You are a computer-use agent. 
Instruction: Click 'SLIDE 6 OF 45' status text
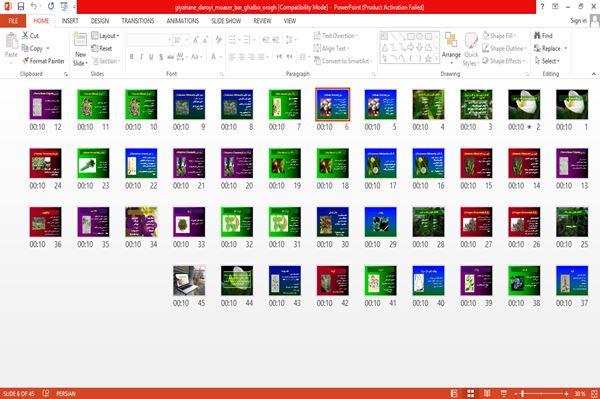[x=19, y=394]
